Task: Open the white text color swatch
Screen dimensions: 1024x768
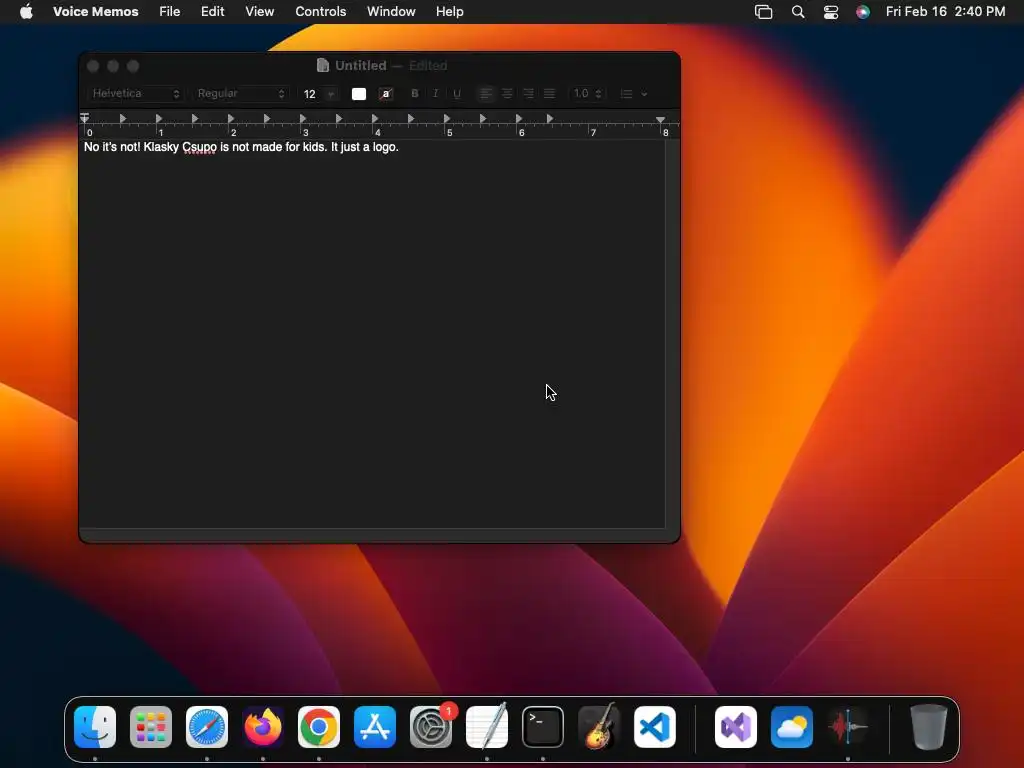Action: tap(359, 94)
